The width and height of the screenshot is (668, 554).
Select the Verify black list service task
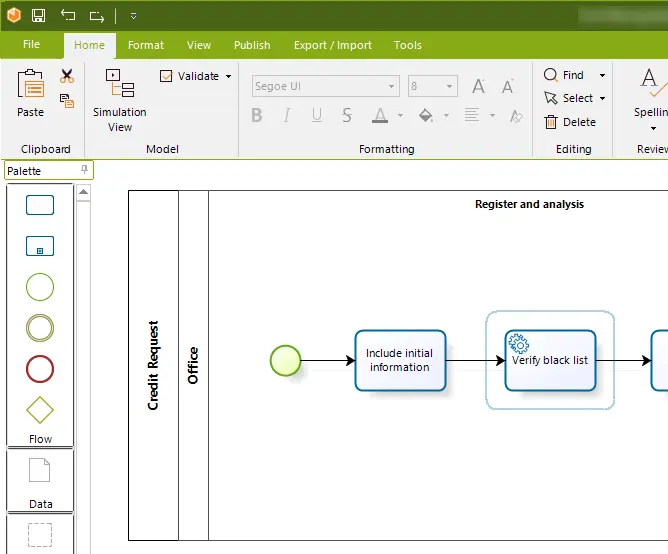[550, 361]
